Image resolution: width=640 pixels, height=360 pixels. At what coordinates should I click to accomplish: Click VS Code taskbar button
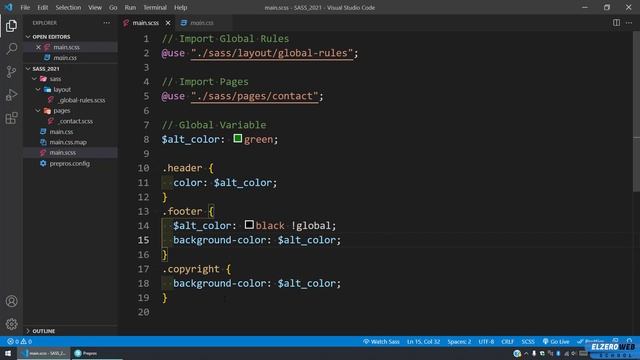coord(44,353)
